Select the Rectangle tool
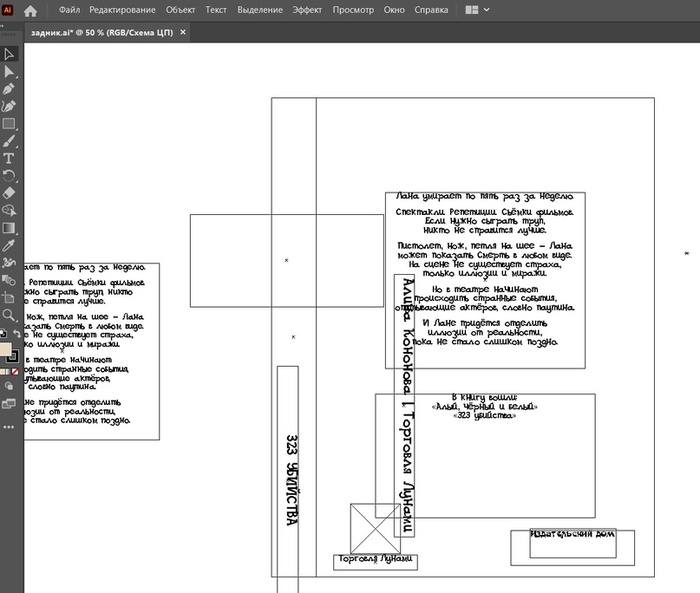This screenshot has height=593, width=700. 8,124
